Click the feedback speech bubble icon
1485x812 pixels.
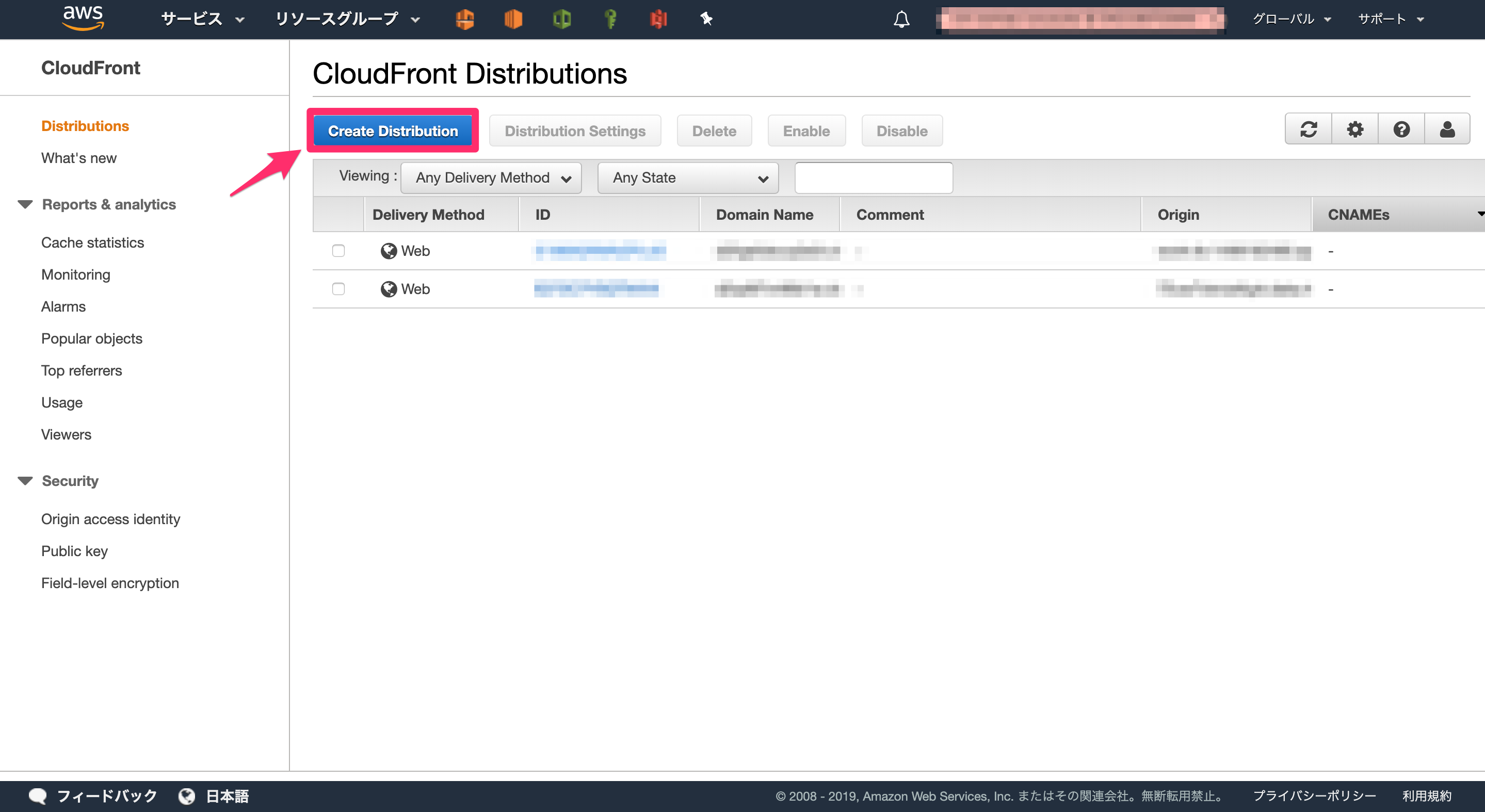pos(38,796)
